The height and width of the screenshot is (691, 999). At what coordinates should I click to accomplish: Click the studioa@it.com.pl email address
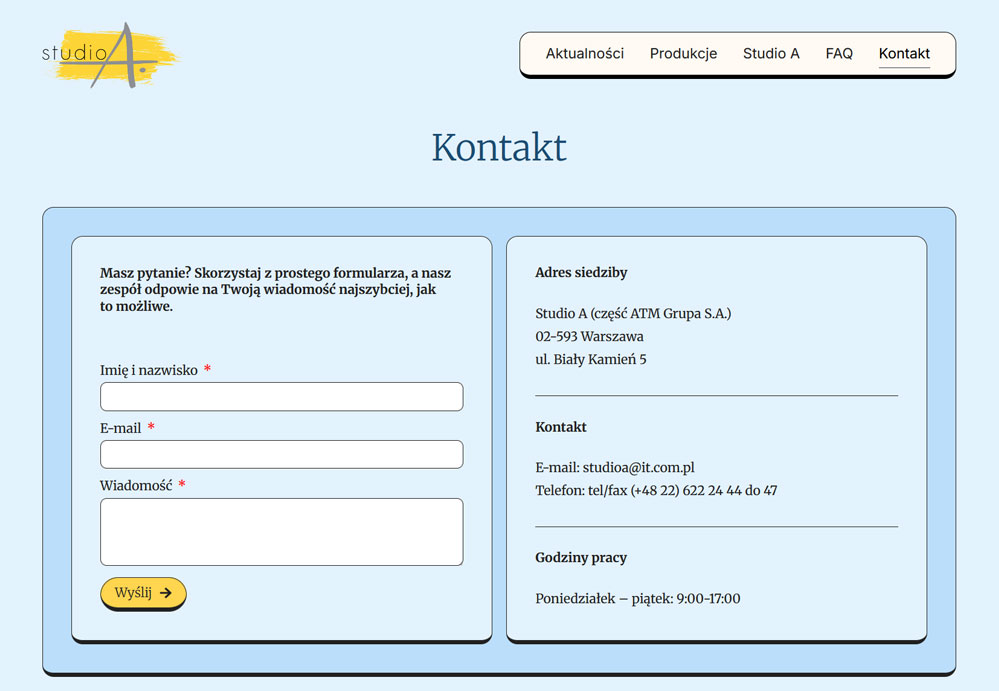pos(638,468)
